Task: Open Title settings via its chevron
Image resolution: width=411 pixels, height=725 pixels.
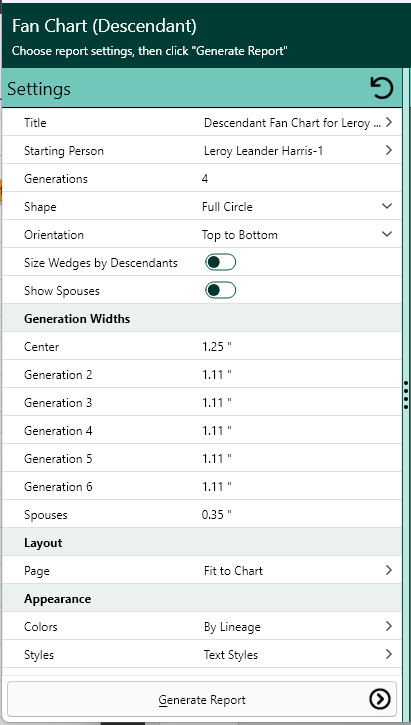Action: pyautogui.click(x=388, y=122)
